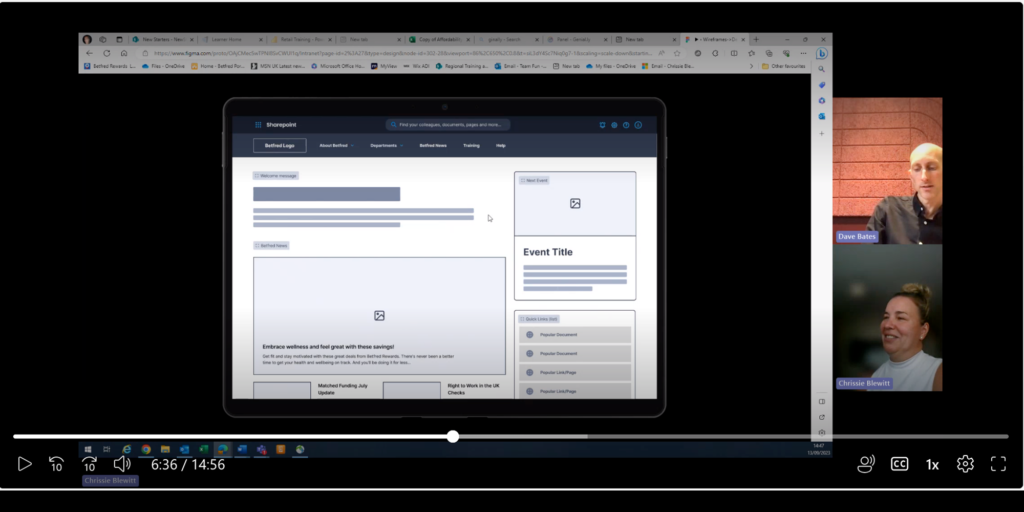Open the Sharepoint app launcher grid
This screenshot has width=1024, height=512.
258,125
